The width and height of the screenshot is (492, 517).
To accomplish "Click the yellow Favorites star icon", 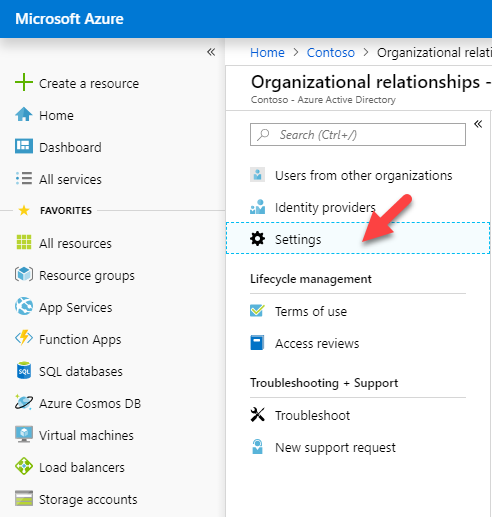I will (24, 210).
